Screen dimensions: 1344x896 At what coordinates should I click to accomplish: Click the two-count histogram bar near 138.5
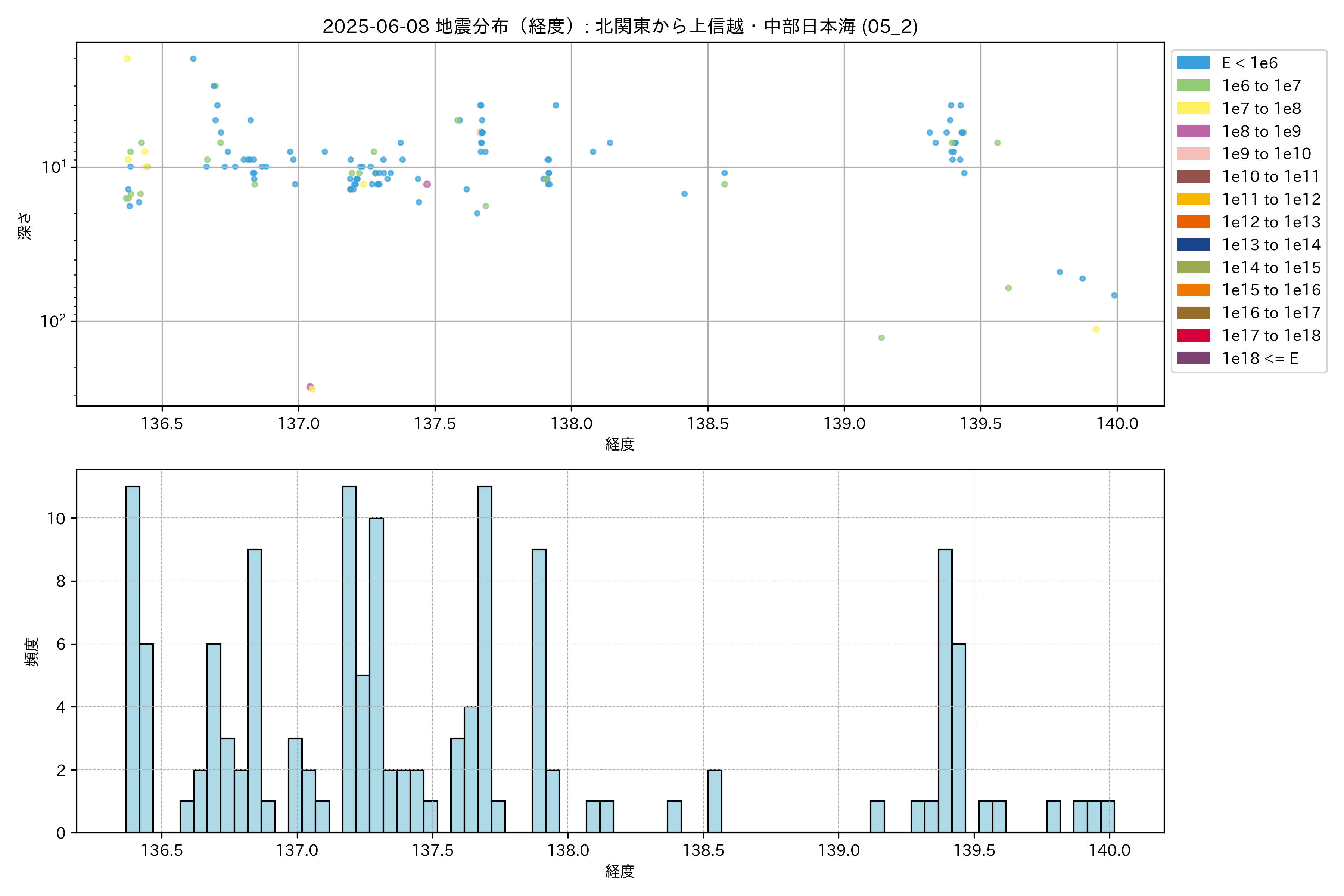714,800
